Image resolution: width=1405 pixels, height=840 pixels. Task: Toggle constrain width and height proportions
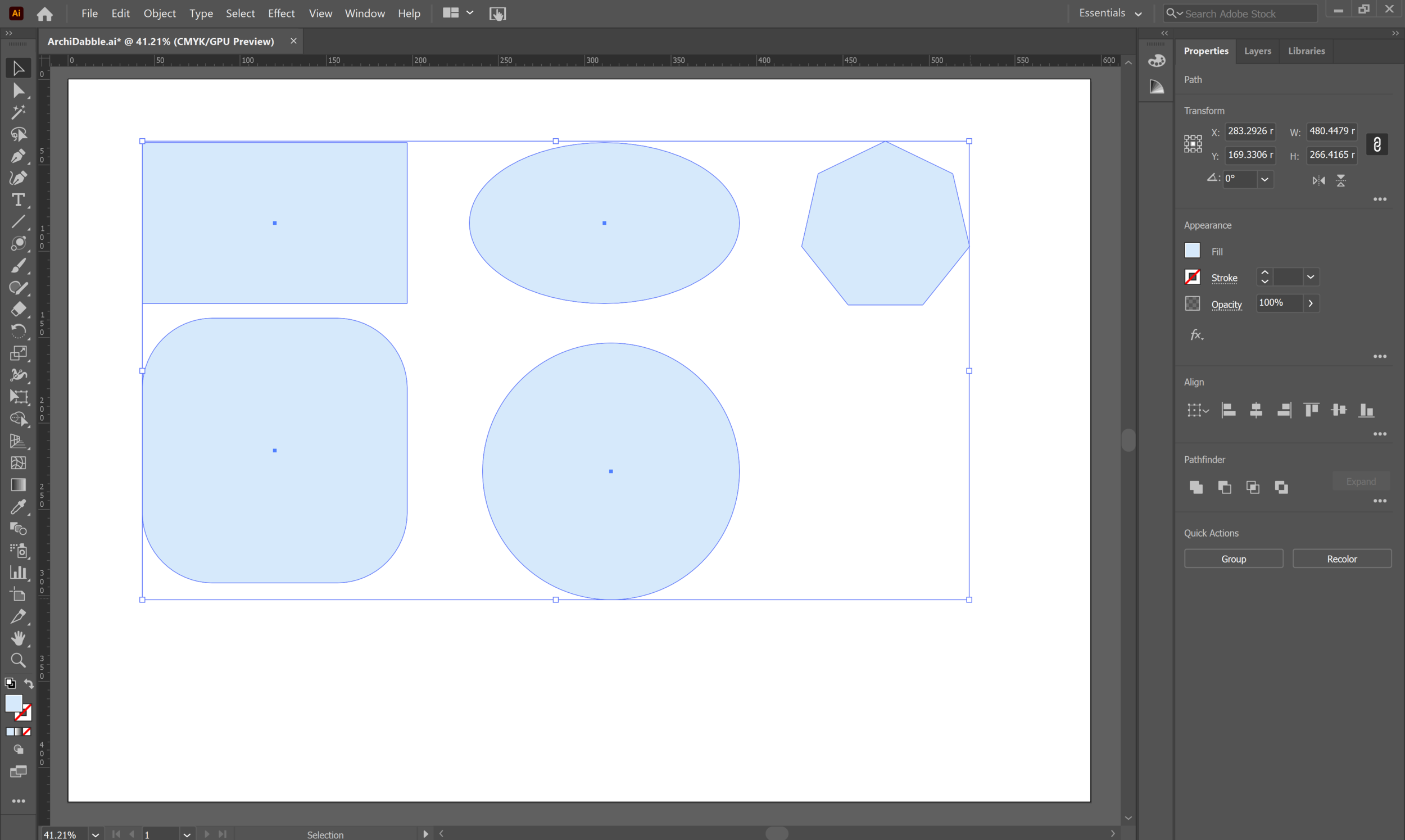pos(1377,144)
